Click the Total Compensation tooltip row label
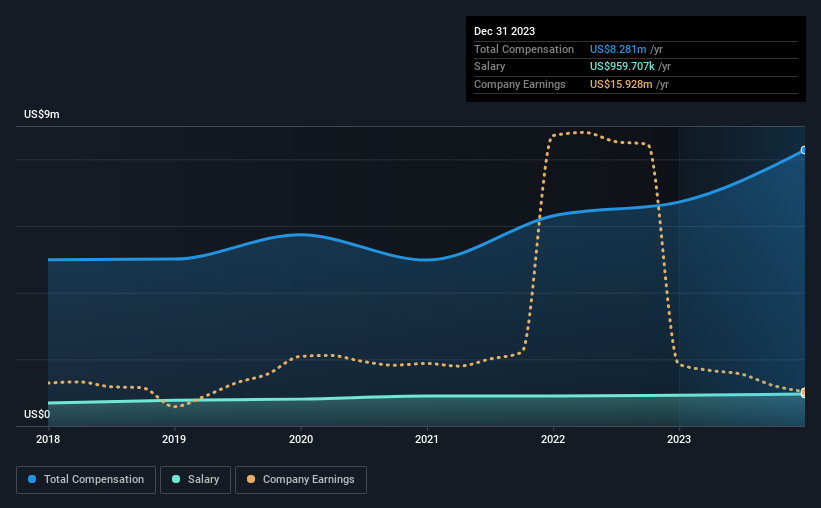Screen dimensions: 821x508 coord(524,49)
